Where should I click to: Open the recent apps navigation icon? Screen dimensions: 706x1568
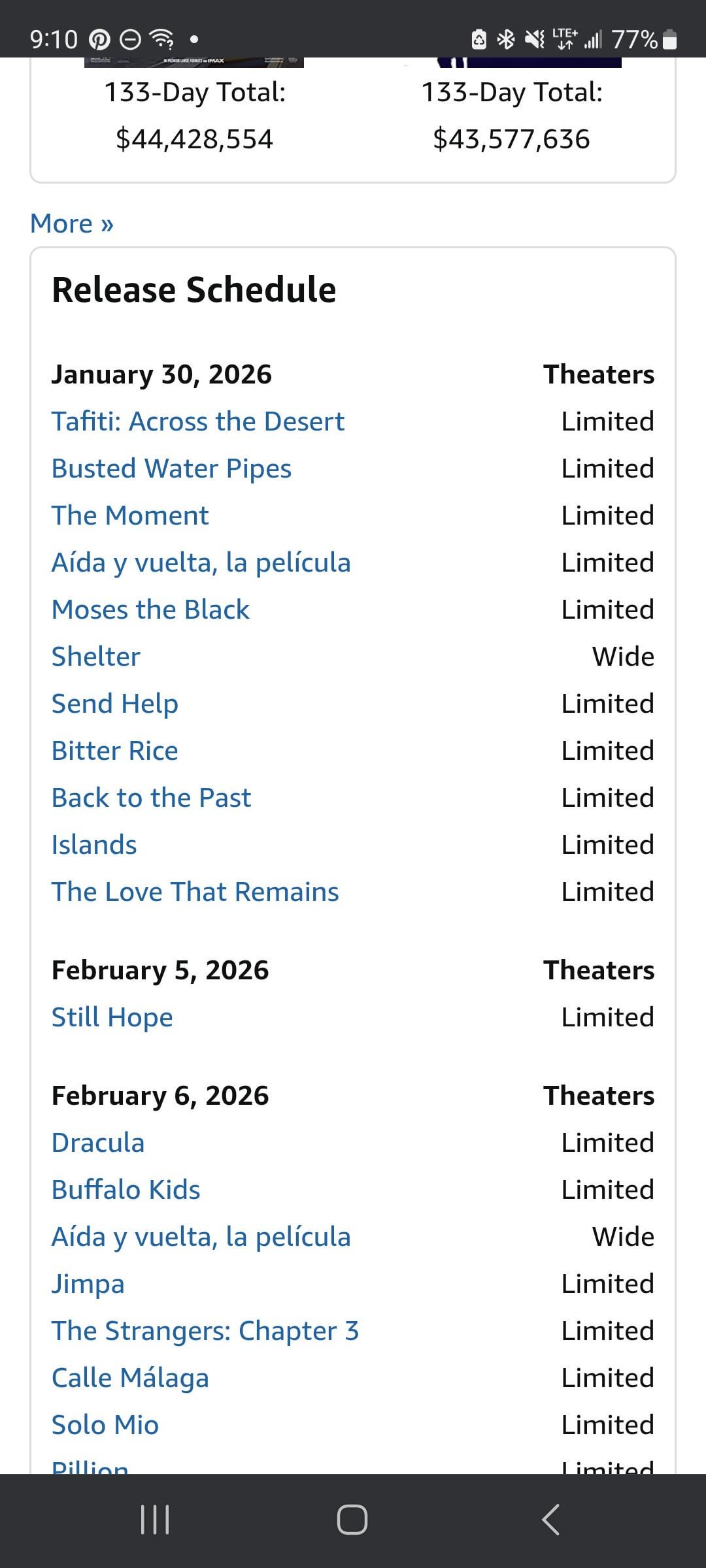click(x=155, y=1520)
